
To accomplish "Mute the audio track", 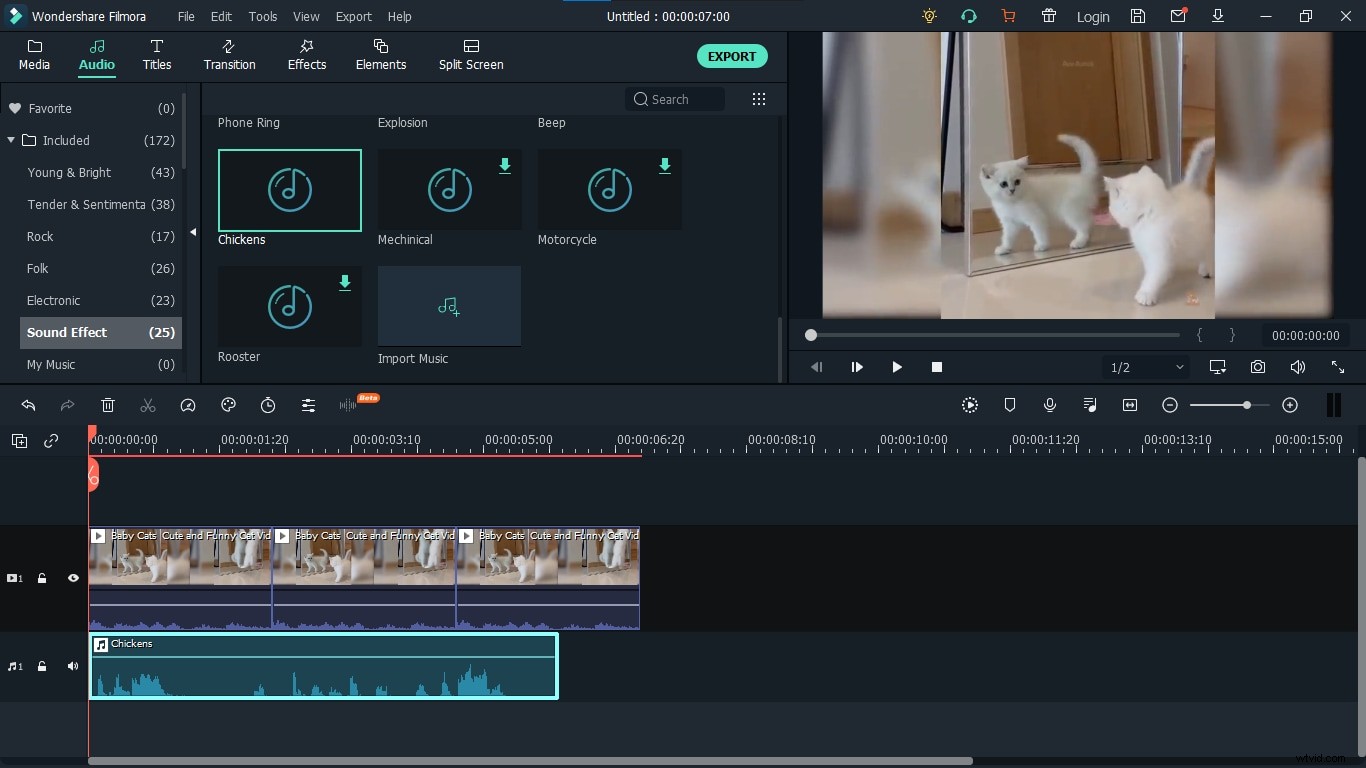I will coord(72,666).
